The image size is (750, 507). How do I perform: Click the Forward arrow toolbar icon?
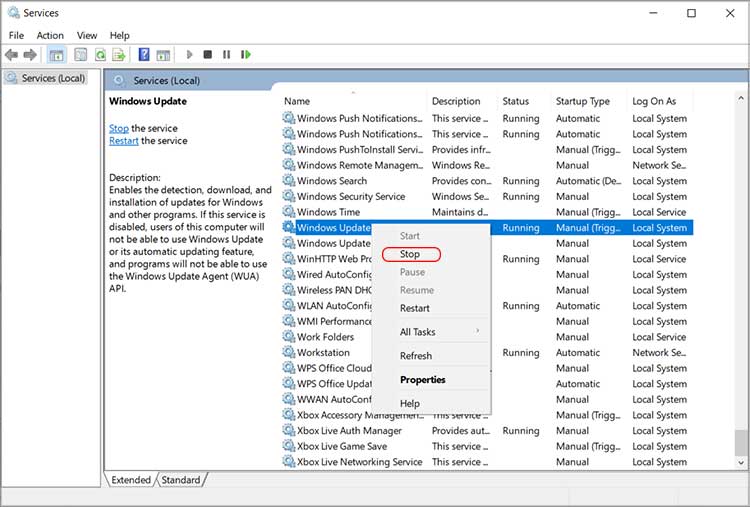click(x=30, y=55)
